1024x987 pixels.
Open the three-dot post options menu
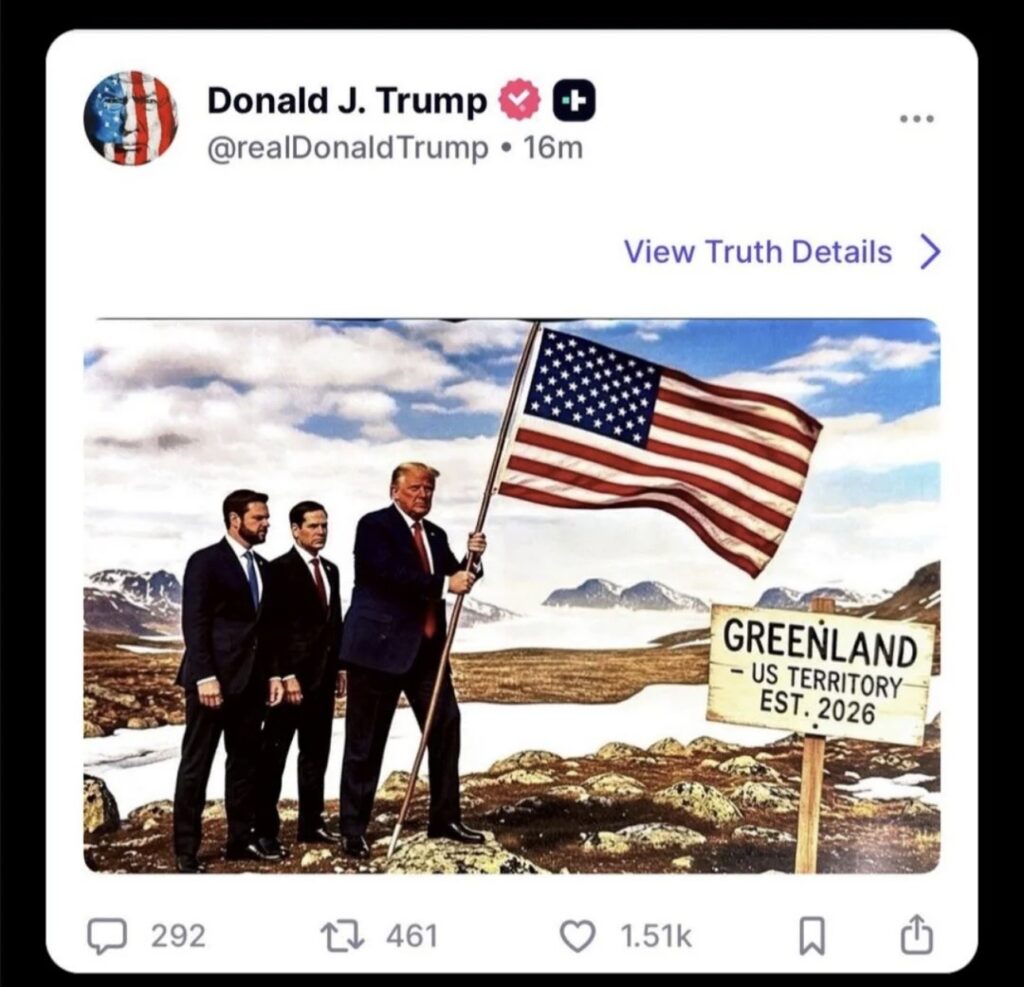pyautogui.click(x=917, y=119)
